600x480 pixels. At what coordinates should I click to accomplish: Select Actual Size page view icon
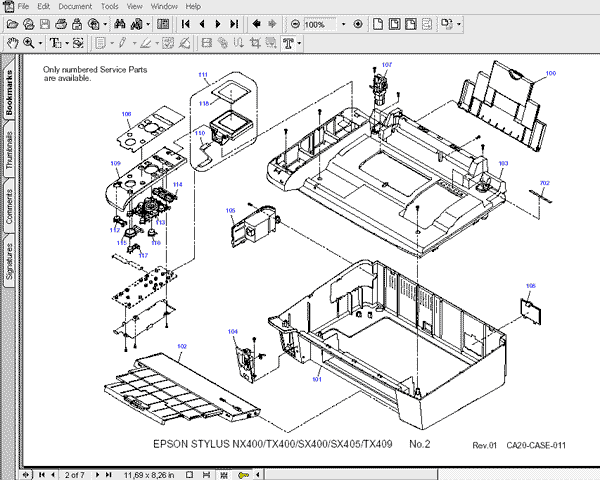[x=378, y=24]
